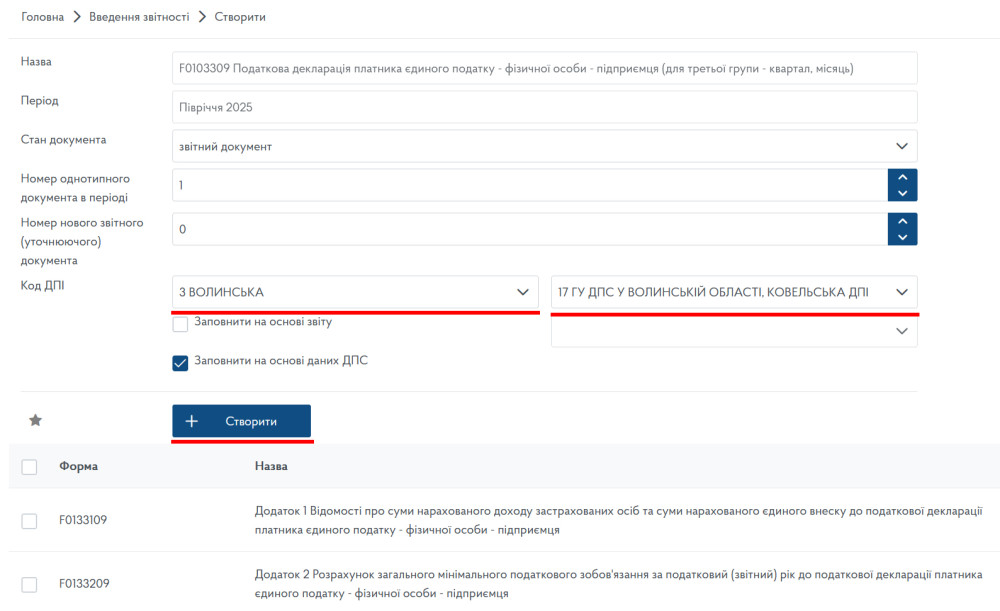This screenshot has width=1000, height=611.
Task: Increase the new reporting document number
Action: 902,221
